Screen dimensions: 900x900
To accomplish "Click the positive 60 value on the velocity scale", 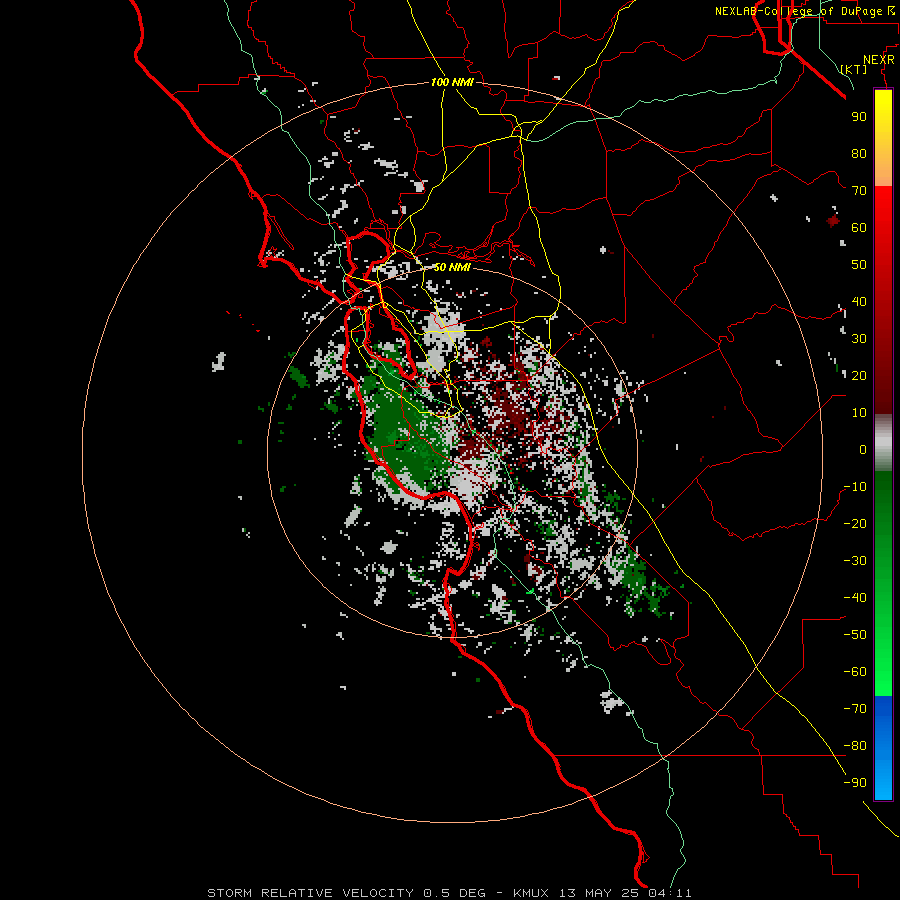I will 859,227.
